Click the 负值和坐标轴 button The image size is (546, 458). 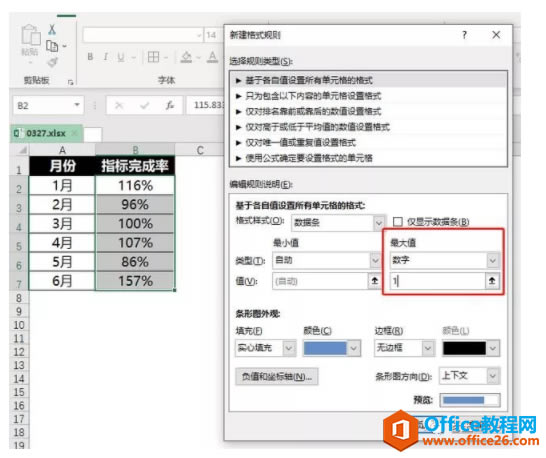coord(277,377)
